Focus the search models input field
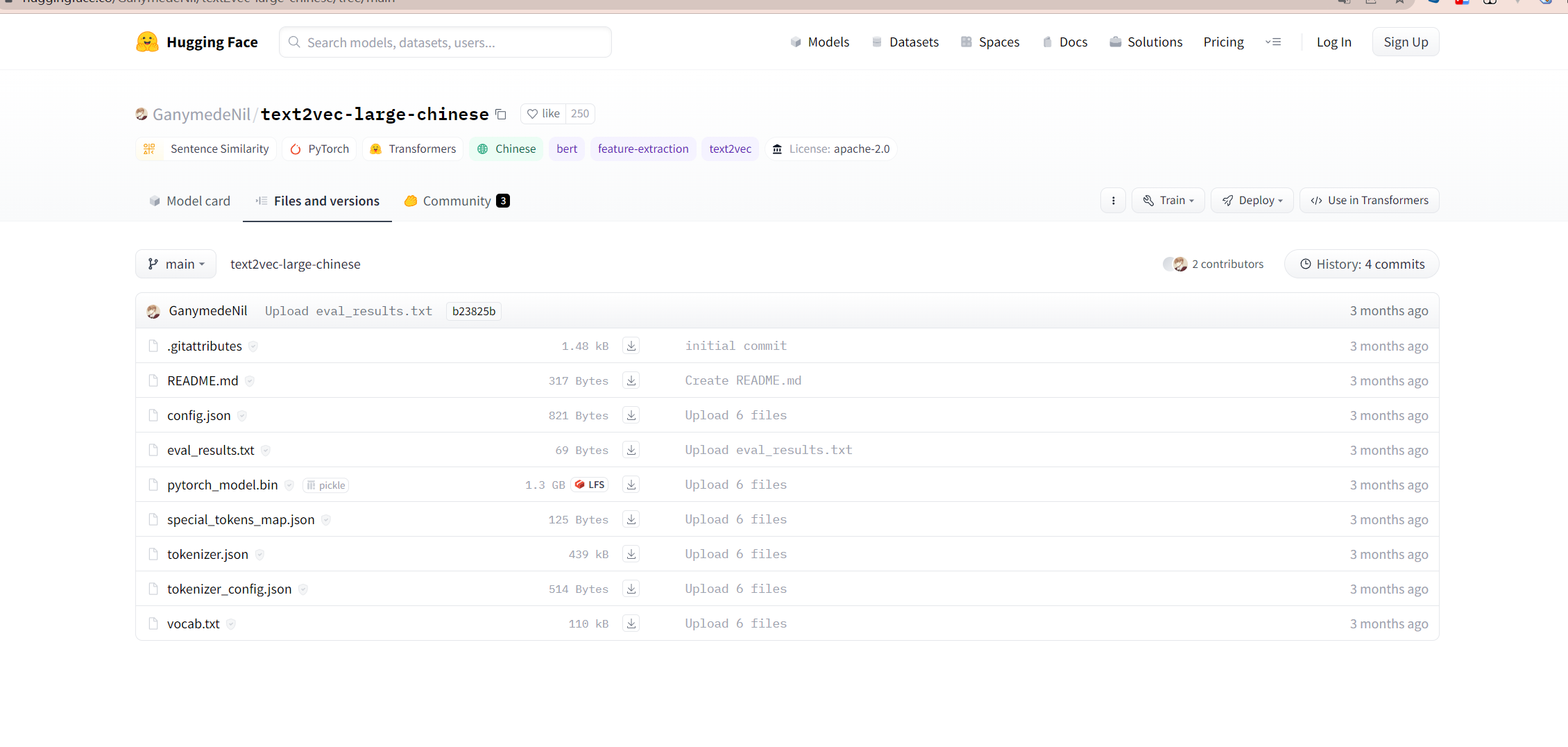 pyautogui.click(x=445, y=42)
